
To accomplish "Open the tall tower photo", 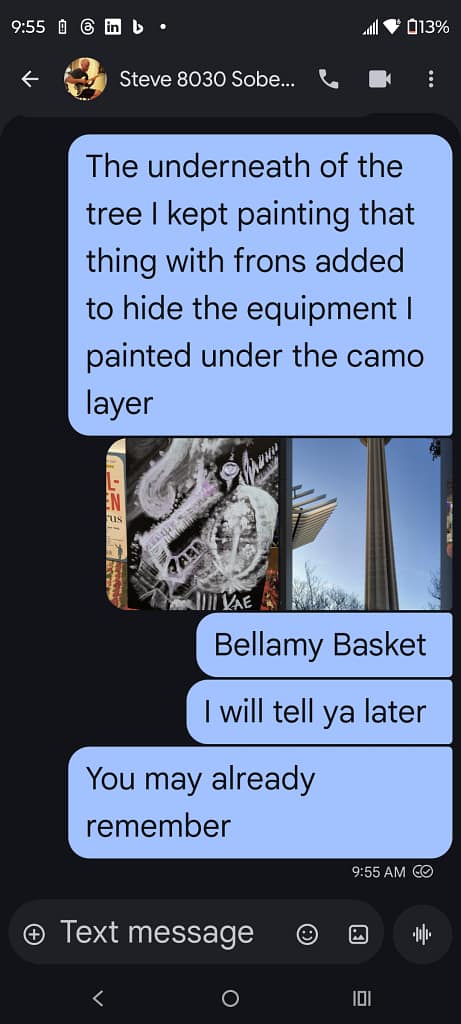I will [x=366, y=524].
